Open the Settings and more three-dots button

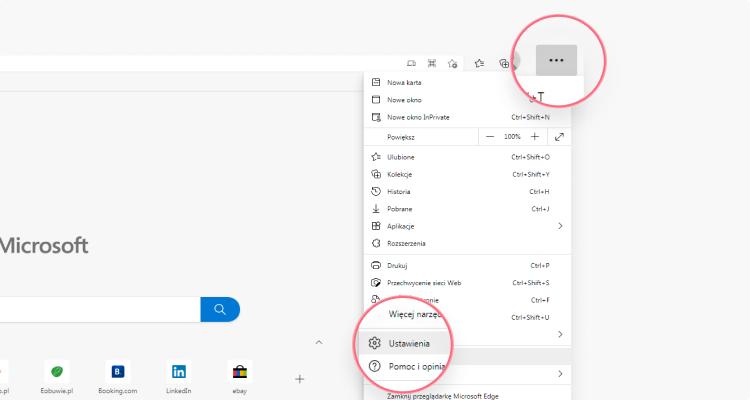coord(556,60)
